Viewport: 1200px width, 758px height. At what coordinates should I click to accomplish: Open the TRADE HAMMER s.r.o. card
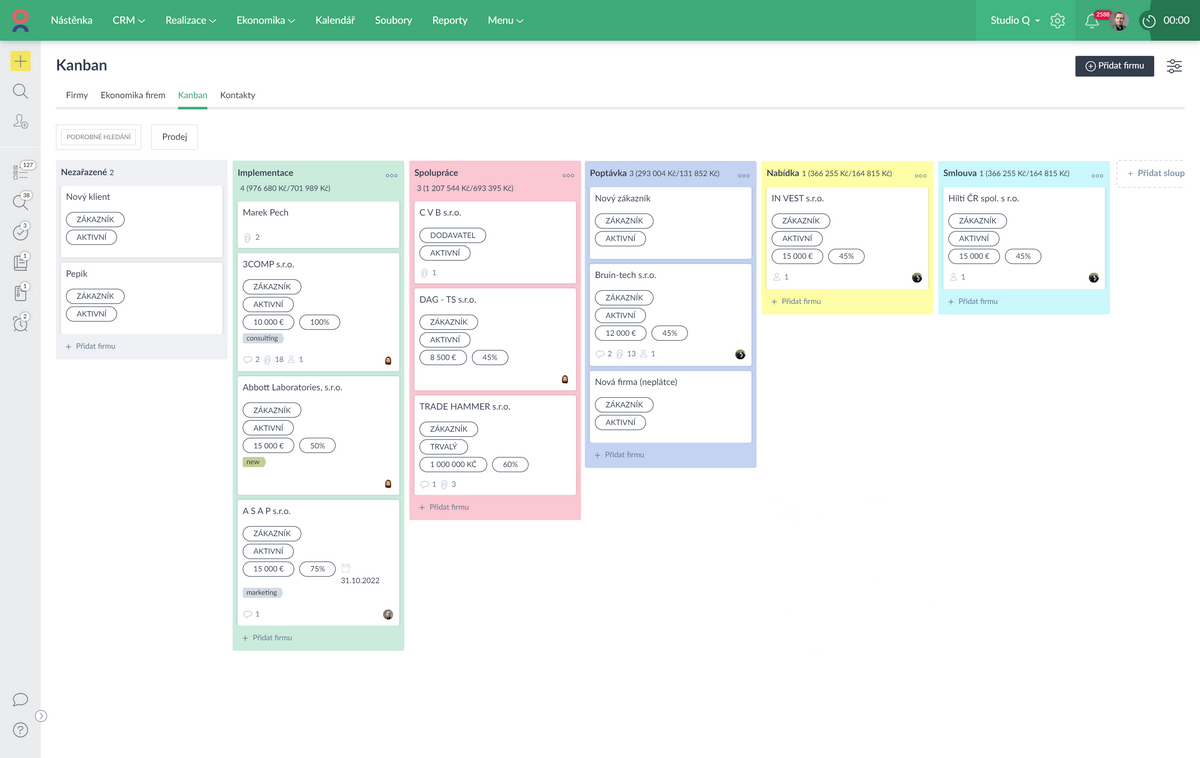tap(465, 407)
